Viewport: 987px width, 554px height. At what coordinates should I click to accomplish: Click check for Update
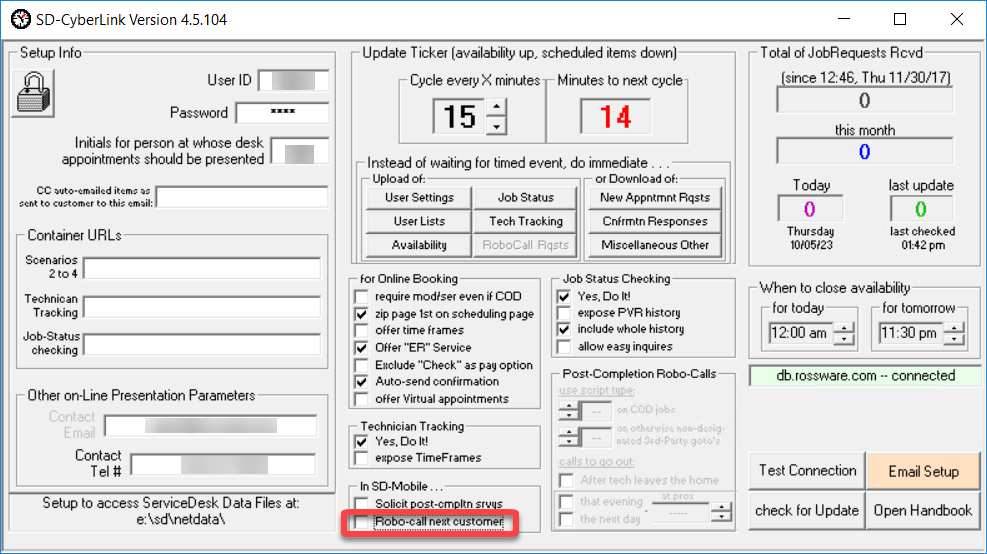[808, 511]
